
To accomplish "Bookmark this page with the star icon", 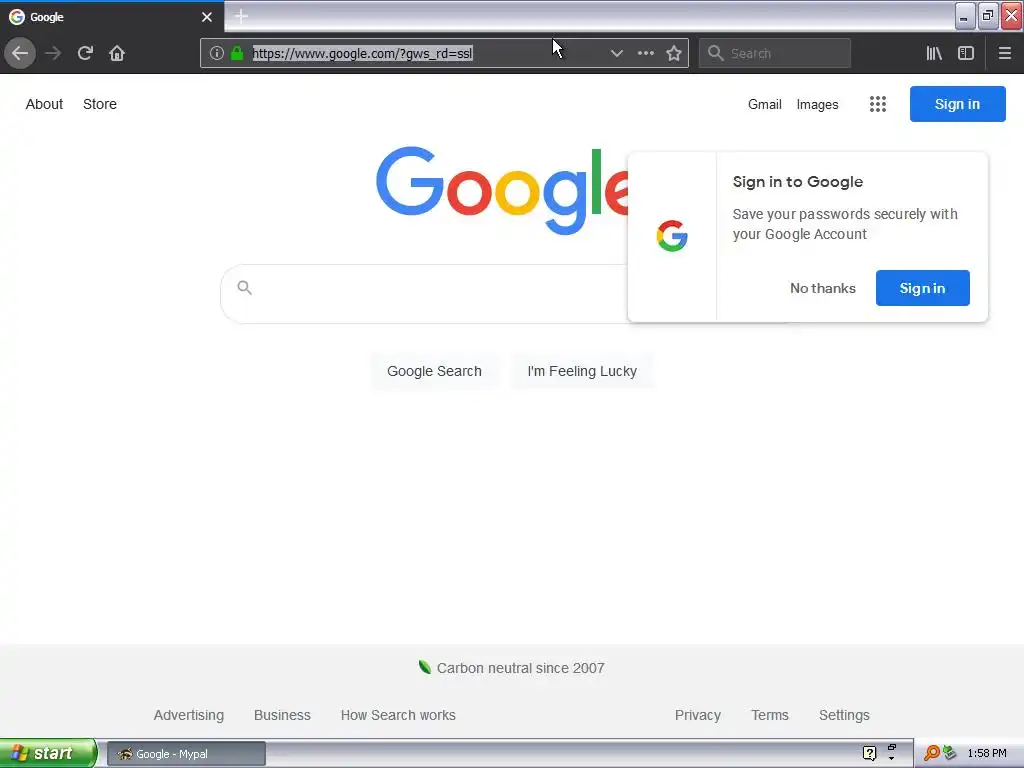I will [x=674, y=53].
